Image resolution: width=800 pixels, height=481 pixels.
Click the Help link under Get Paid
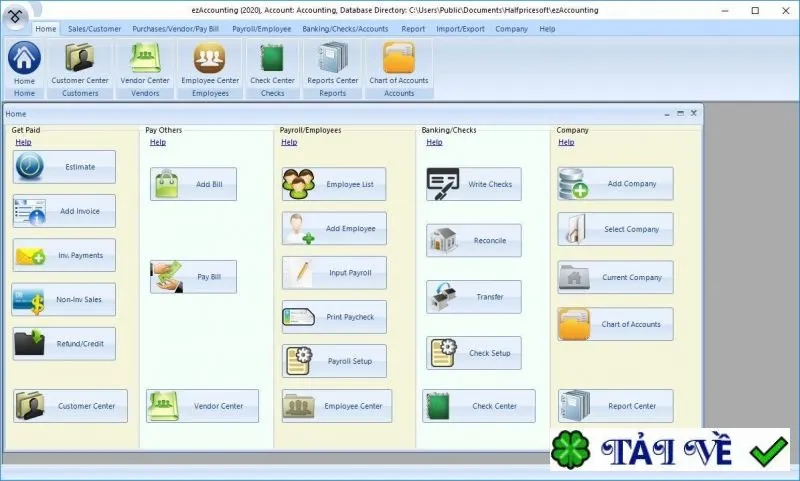[x=23, y=142]
